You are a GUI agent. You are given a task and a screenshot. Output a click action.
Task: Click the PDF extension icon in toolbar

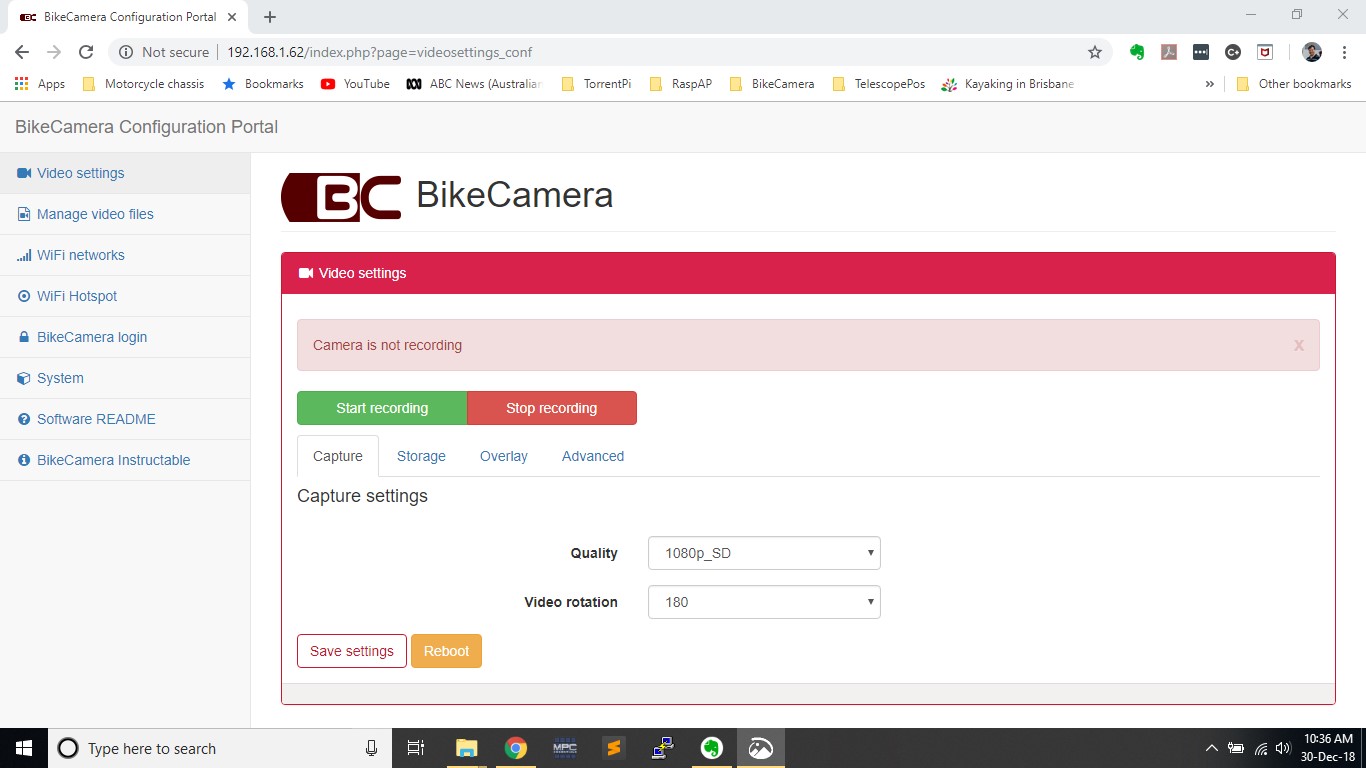click(1169, 52)
